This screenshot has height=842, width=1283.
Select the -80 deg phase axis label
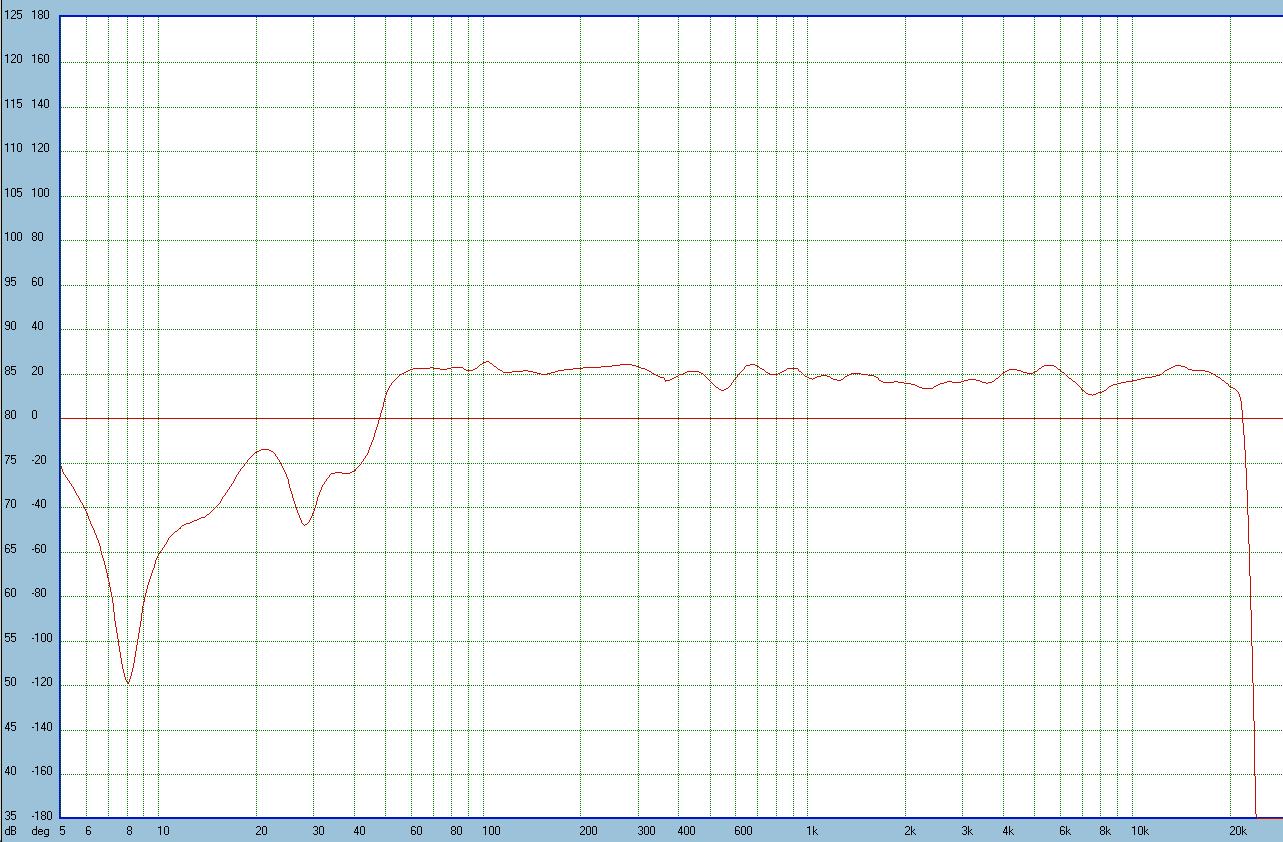(x=40, y=594)
